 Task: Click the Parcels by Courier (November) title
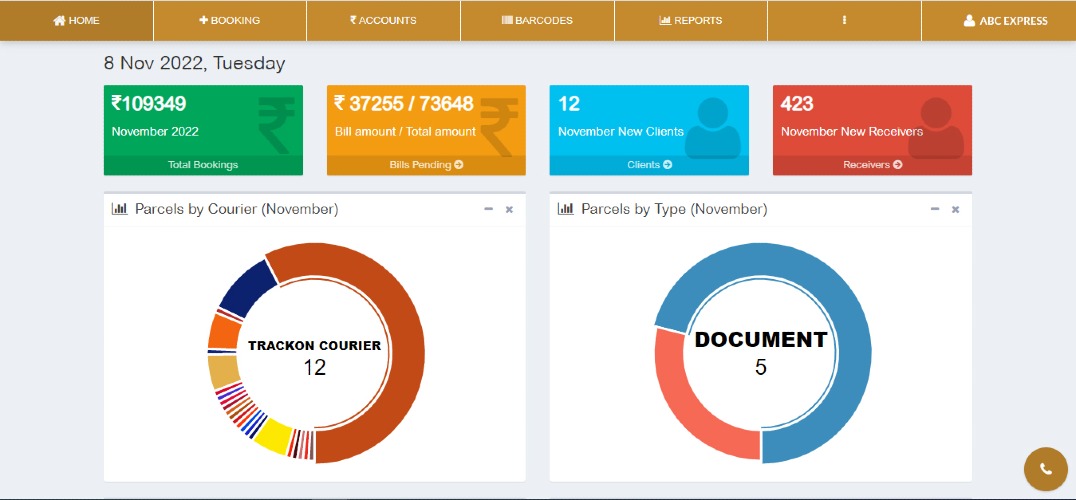pyautogui.click(x=237, y=209)
